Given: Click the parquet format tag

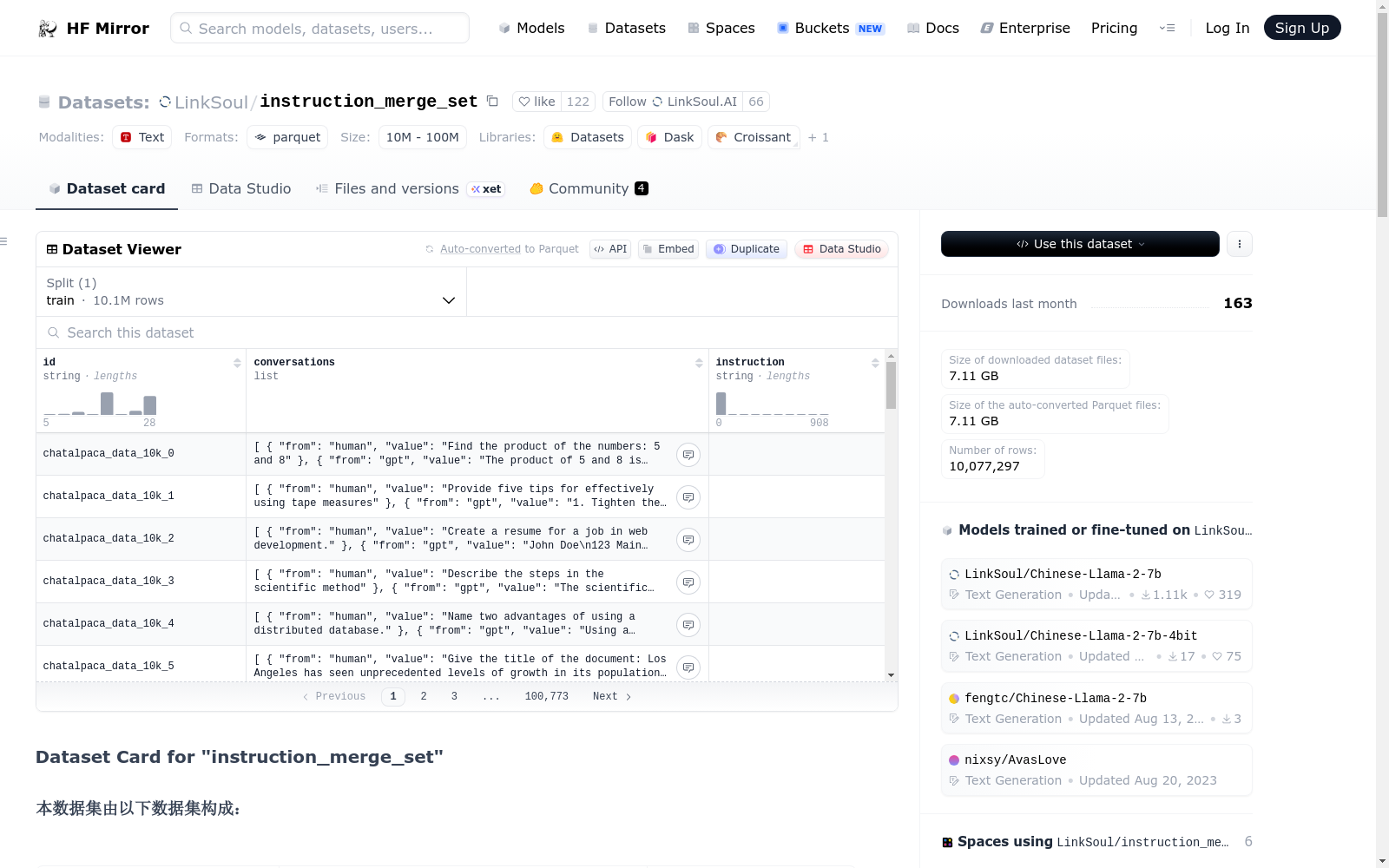Looking at the screenshot, I should coord(287,137).
